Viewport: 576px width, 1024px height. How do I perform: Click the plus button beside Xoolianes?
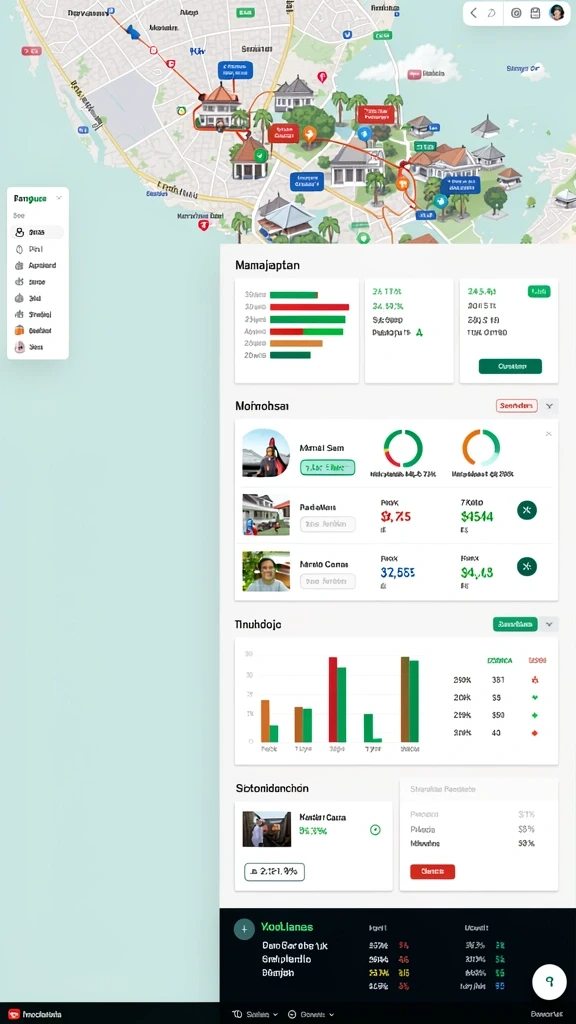click(x=244, y=929)
